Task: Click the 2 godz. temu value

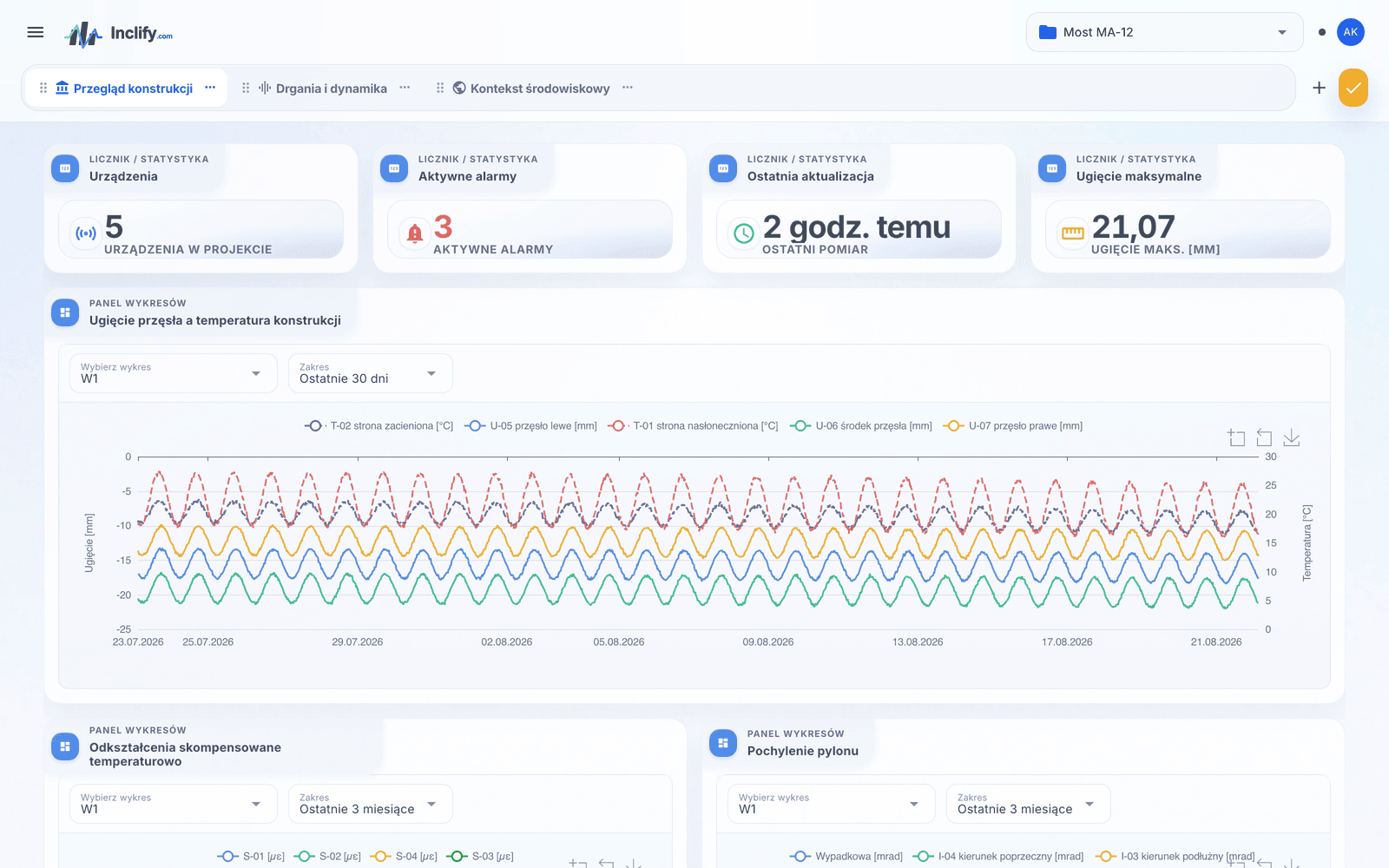Action: [857, 227]
